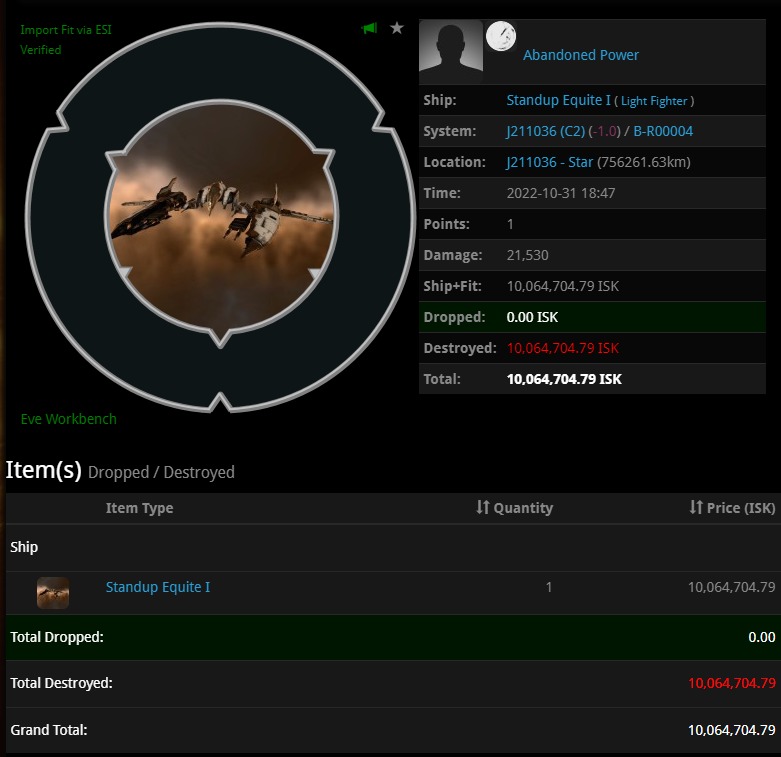The image size is (781, 757).
Task: Click the round corporation logo icon
Action: coord(501,36)
